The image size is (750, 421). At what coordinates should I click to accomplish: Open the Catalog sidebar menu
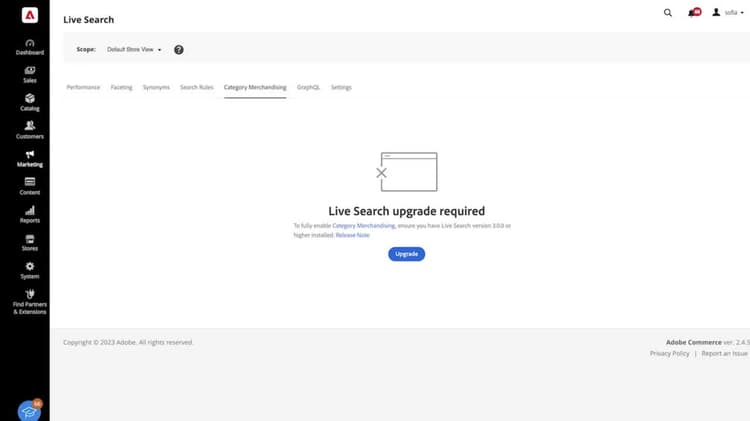30,102
